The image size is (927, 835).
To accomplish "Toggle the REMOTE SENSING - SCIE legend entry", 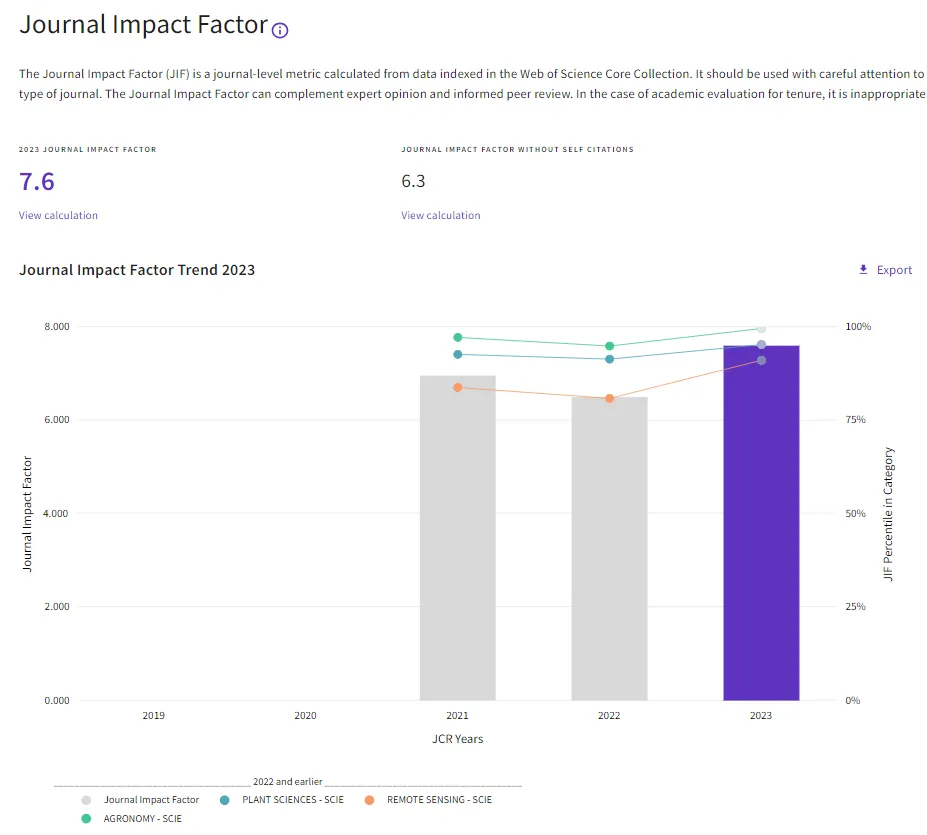I will (x=428, y=800).
